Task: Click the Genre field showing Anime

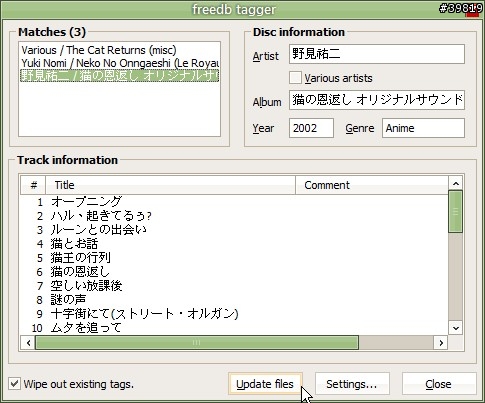Action: tap(423, 128)
